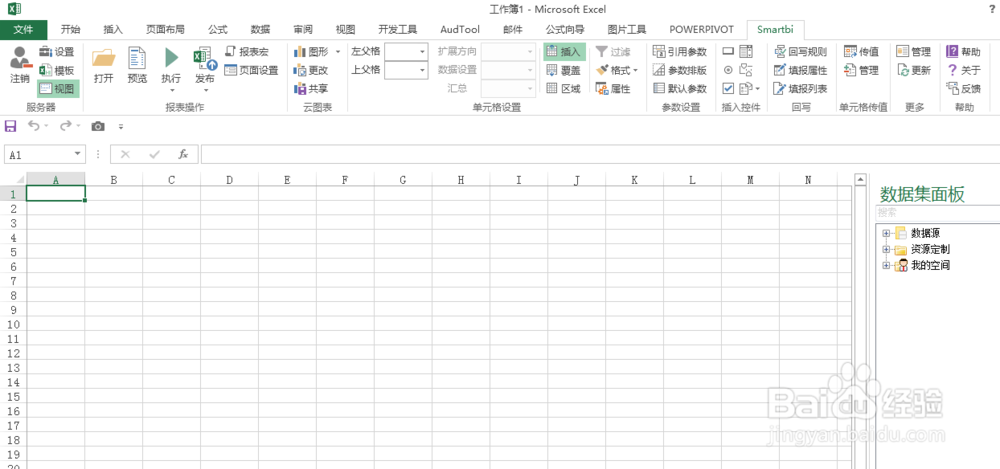
Task: Open the 报表宏 report macro
Action: 247,52
